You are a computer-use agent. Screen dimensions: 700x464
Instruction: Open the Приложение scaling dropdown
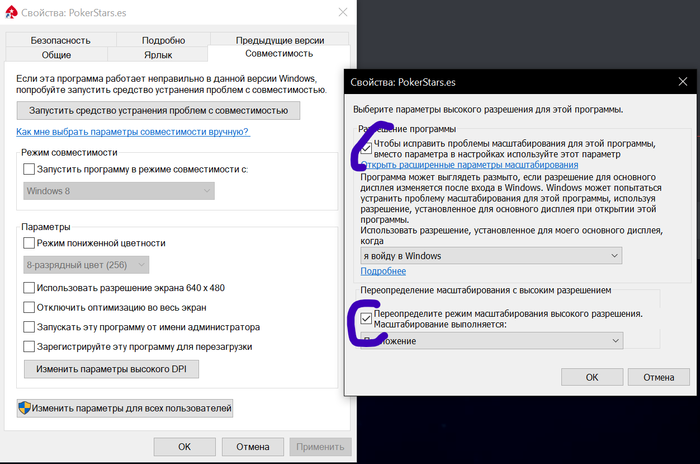click(492, 341)
